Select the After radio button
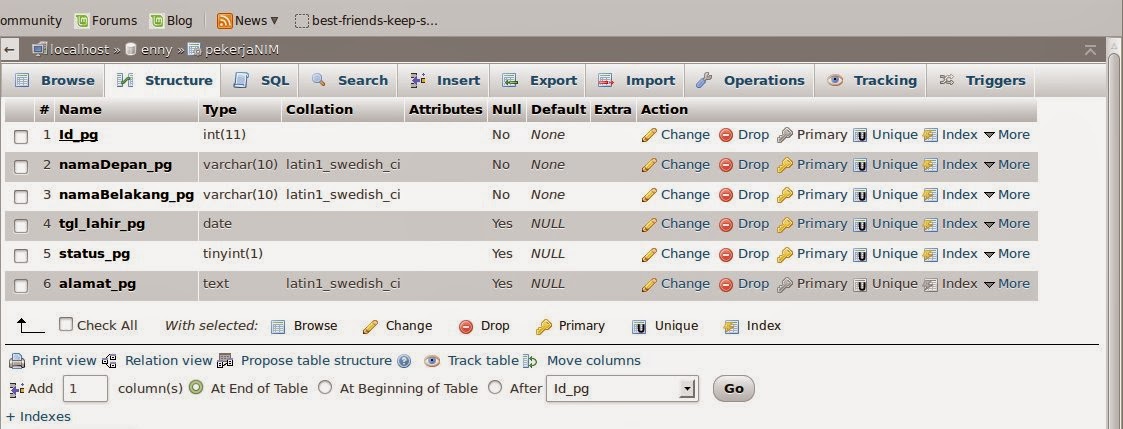Viewport: 1123px width, 429px height. [x=495, y=388]
